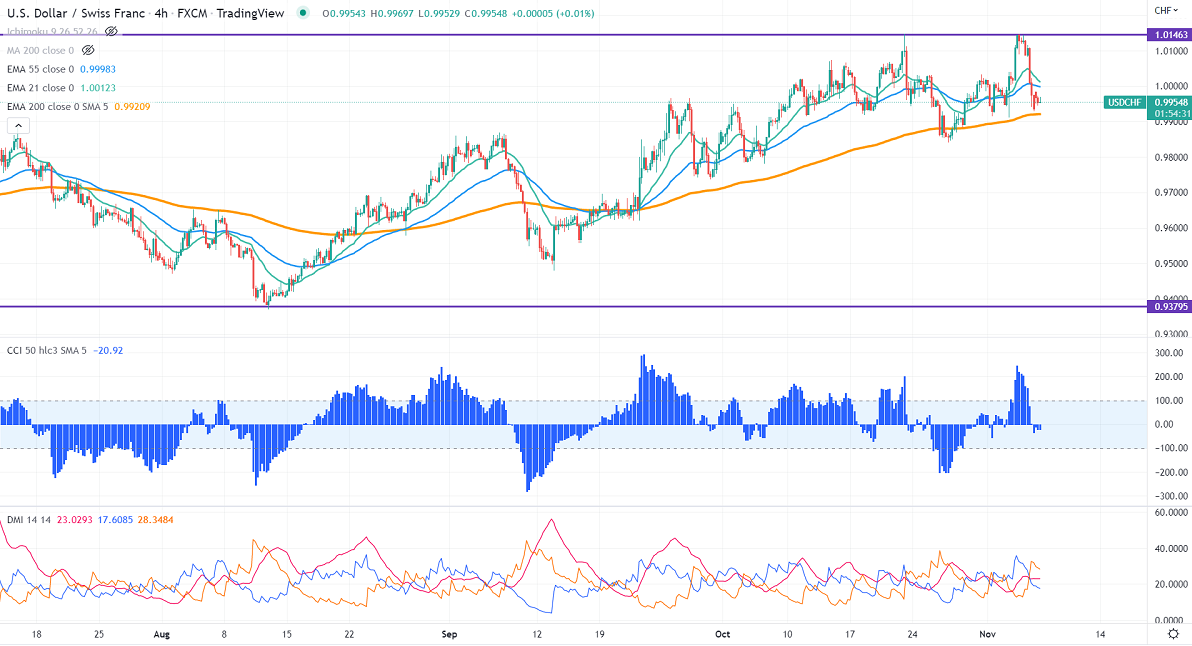
Task: Click the EMA 200 value 0.99209
Action: tap(132, 107)
